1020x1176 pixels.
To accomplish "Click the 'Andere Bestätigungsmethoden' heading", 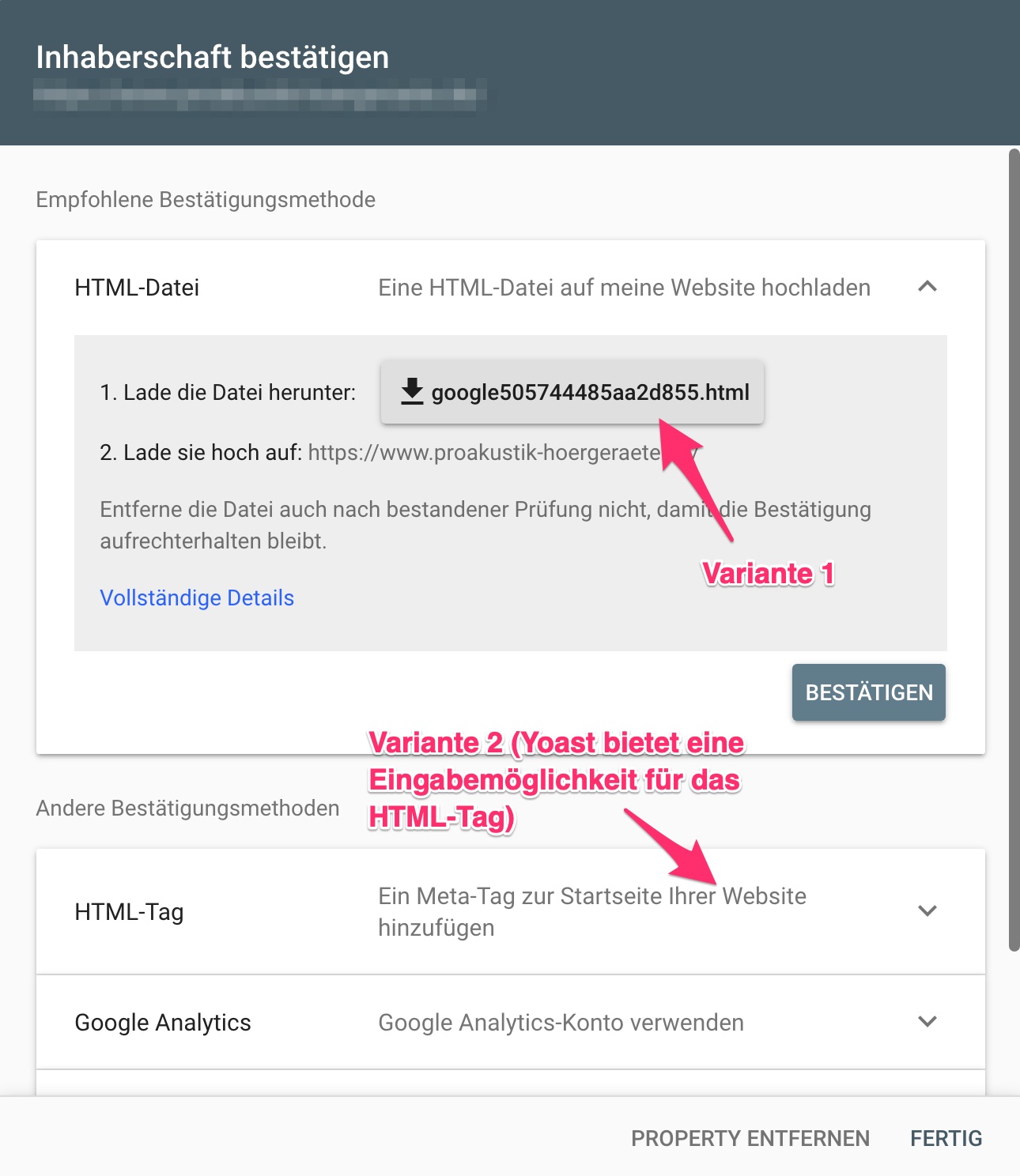I will (x=187, y=808).
